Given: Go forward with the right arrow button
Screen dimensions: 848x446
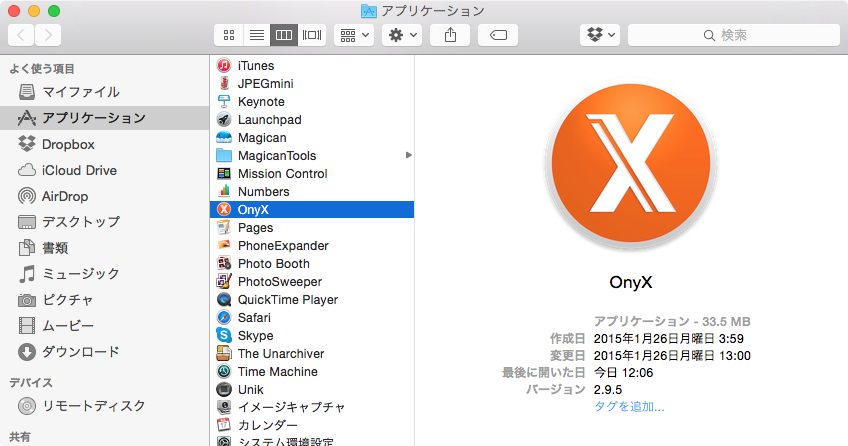Looking at the screenshot, I should [x=48, y=35].
